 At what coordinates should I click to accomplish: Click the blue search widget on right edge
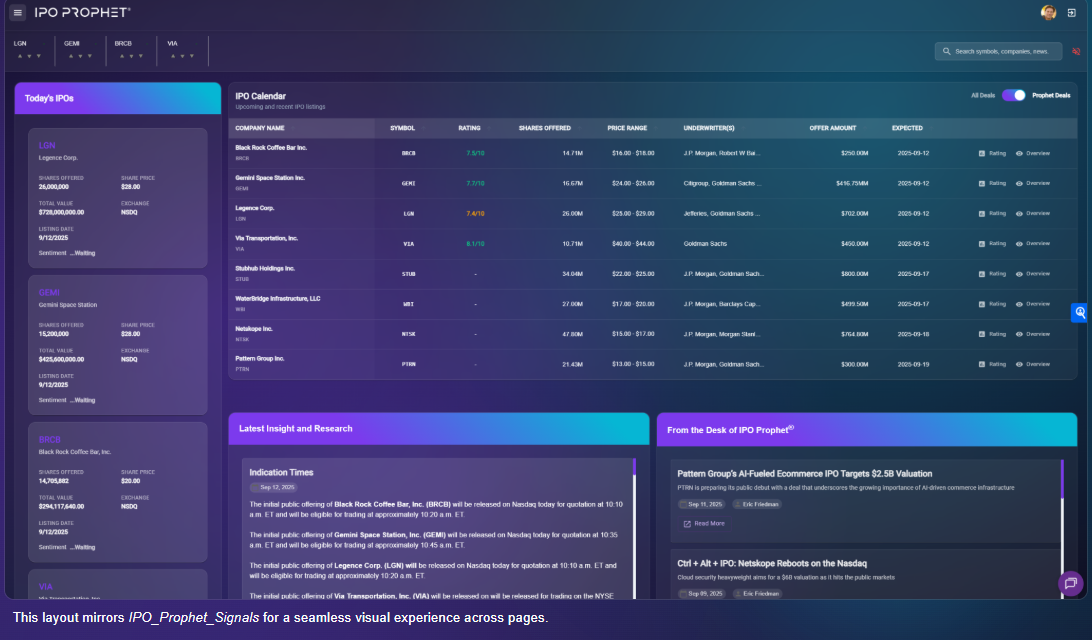1080,313
